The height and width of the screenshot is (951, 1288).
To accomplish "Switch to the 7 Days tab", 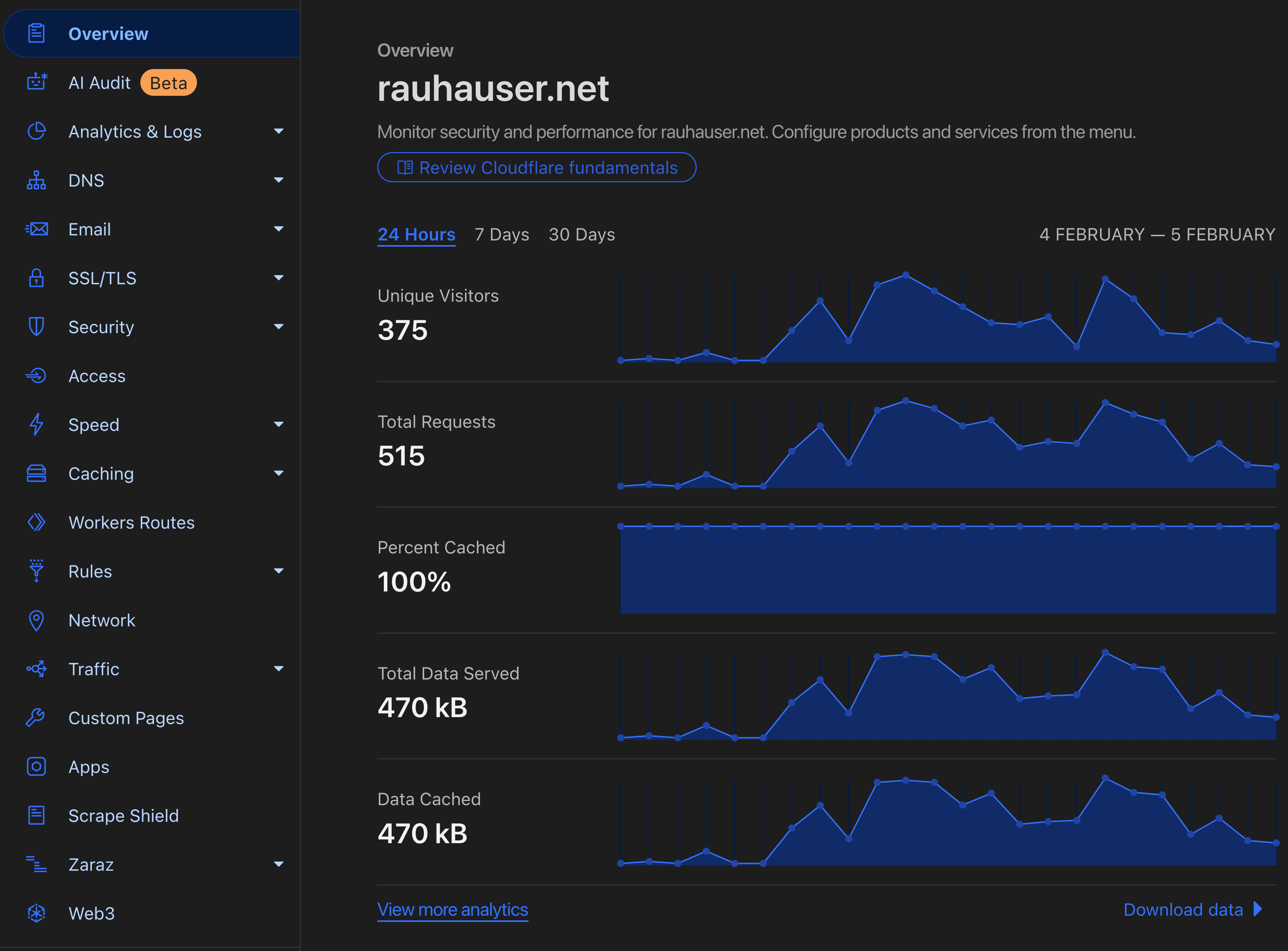I will 502,235.
